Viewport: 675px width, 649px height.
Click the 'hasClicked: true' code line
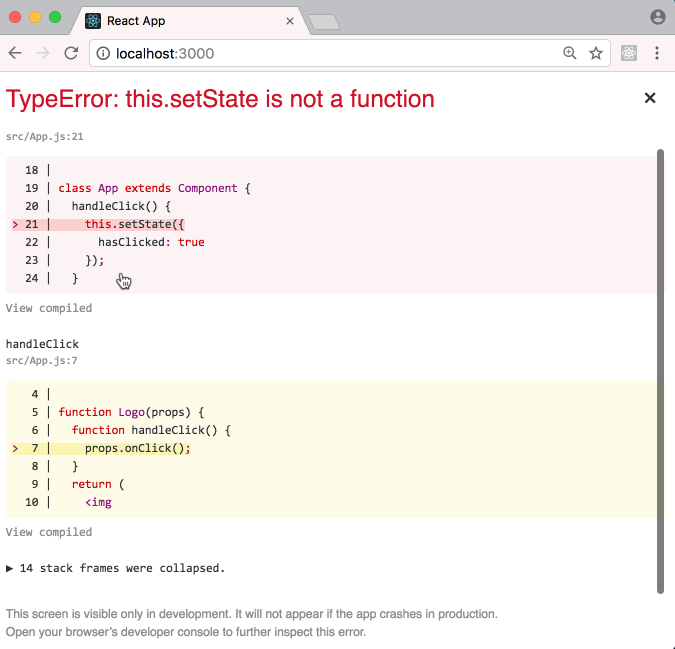[x=151, y=242]
